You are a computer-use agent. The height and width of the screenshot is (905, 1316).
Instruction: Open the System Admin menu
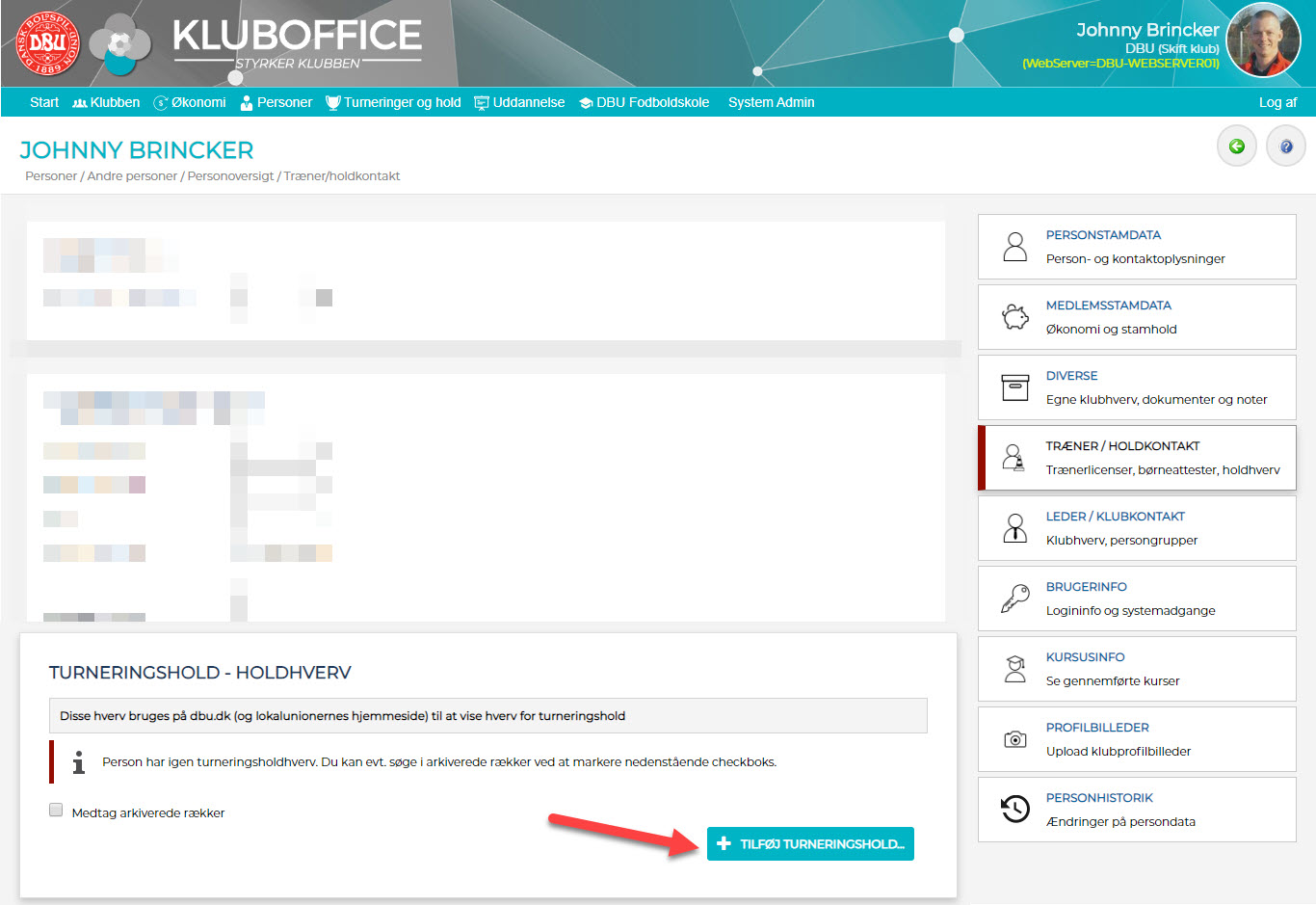(772, 102)
